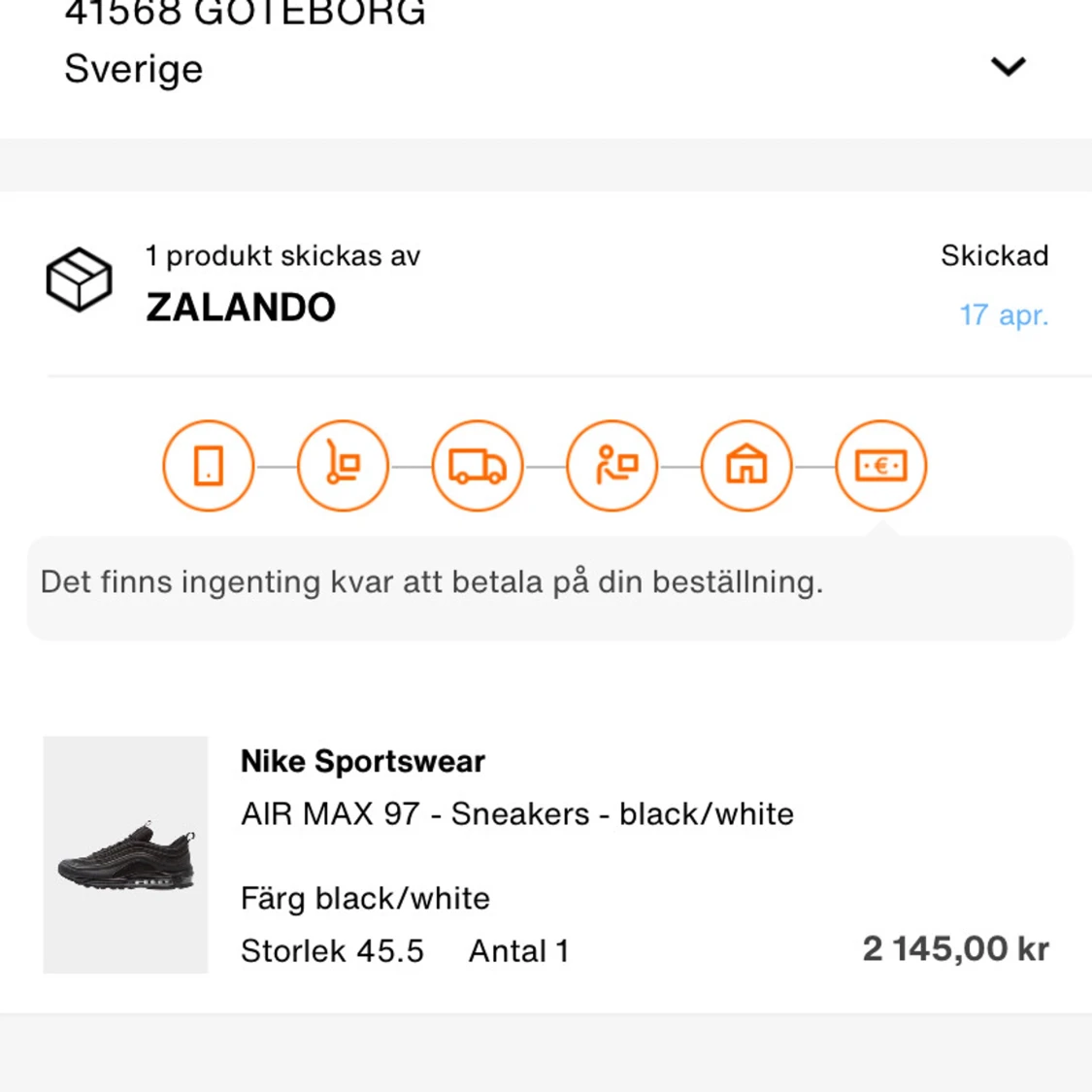Click the 41568 GÖTEBORG address line
This screenshot has height=1092, width=1092.
[x=245, y=14]
